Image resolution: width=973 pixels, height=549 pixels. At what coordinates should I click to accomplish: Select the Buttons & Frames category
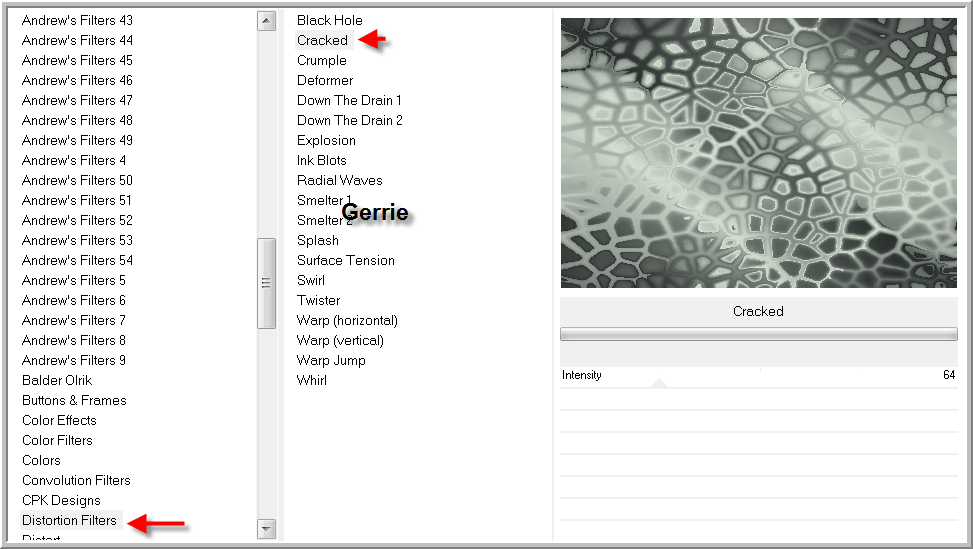pyautogui.click(x=74, y=400)
